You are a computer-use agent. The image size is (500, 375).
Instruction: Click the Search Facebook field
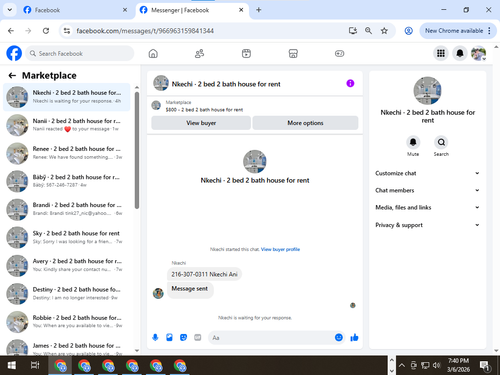80,53
